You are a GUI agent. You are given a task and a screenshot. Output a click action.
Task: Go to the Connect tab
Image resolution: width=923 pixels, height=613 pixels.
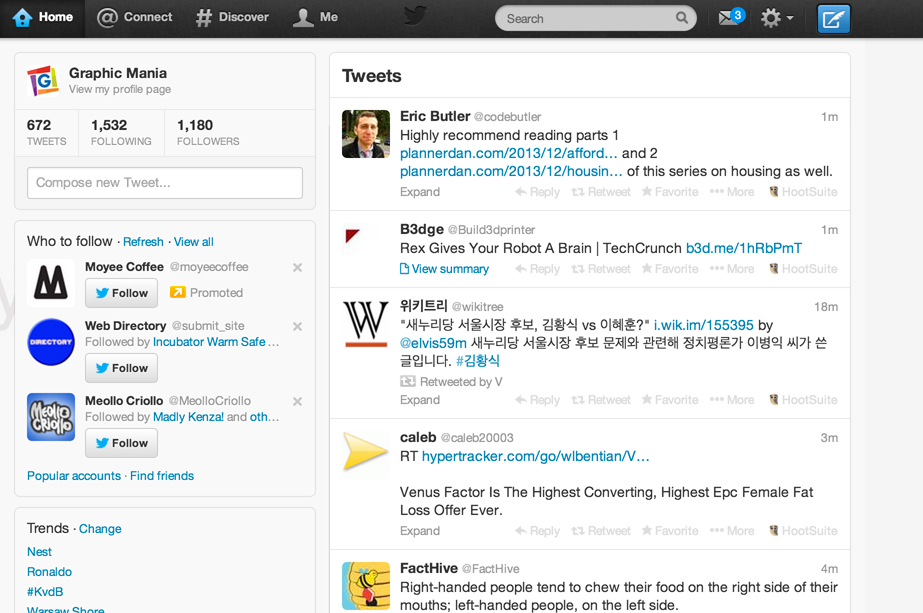point(134,18)
